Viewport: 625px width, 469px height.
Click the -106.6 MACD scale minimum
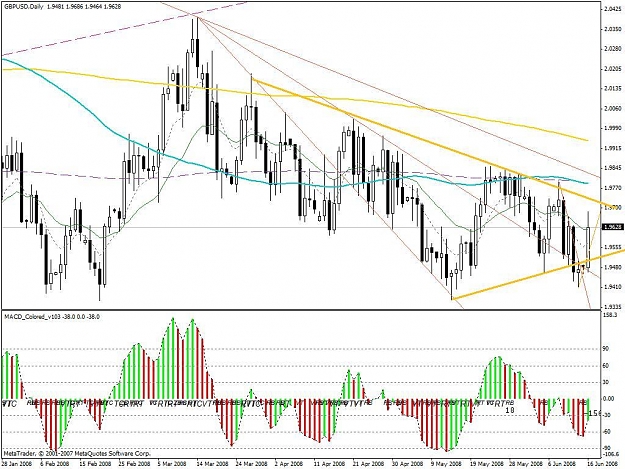612,454
